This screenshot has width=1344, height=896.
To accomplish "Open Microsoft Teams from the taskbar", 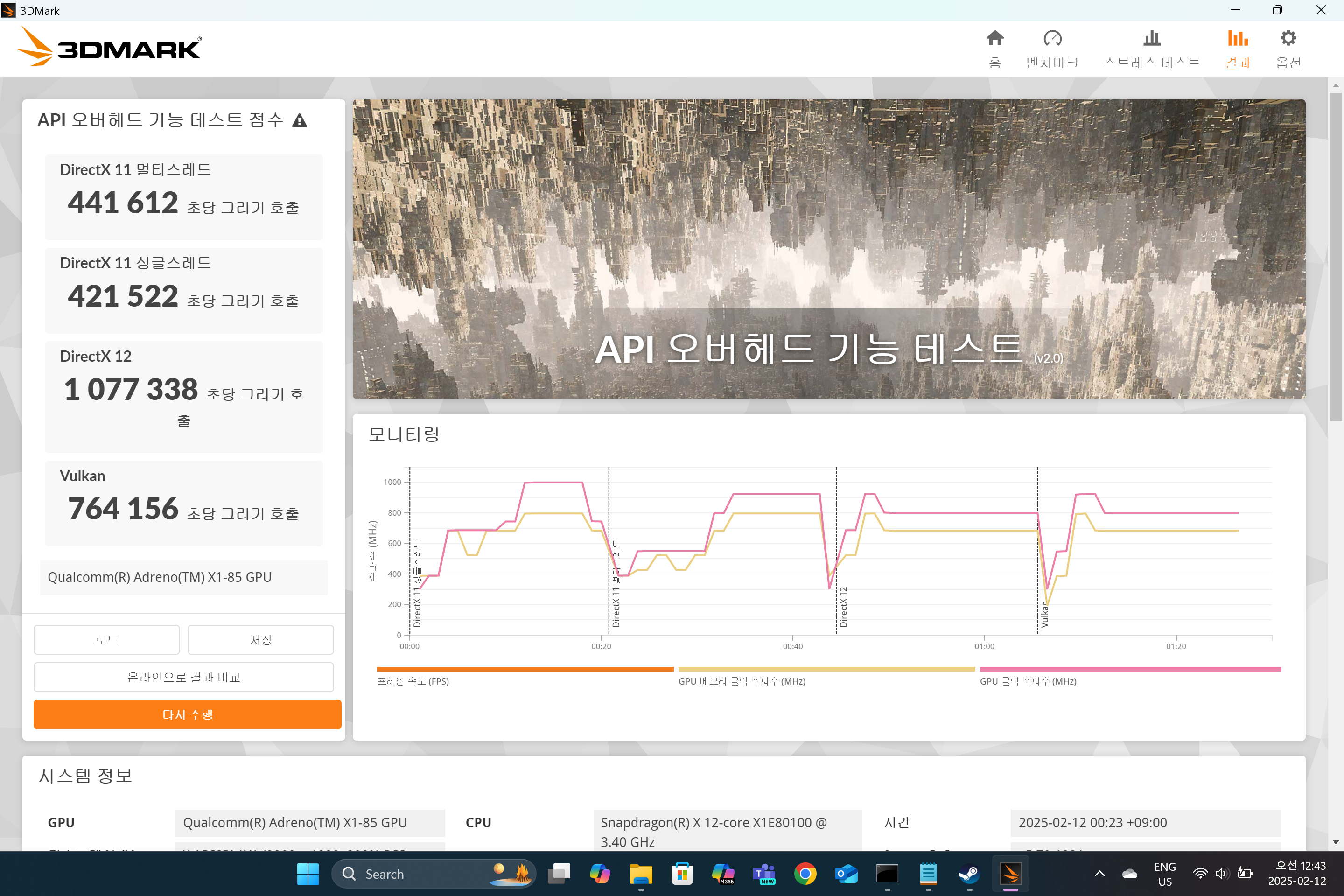I will (x=764, y=874).
